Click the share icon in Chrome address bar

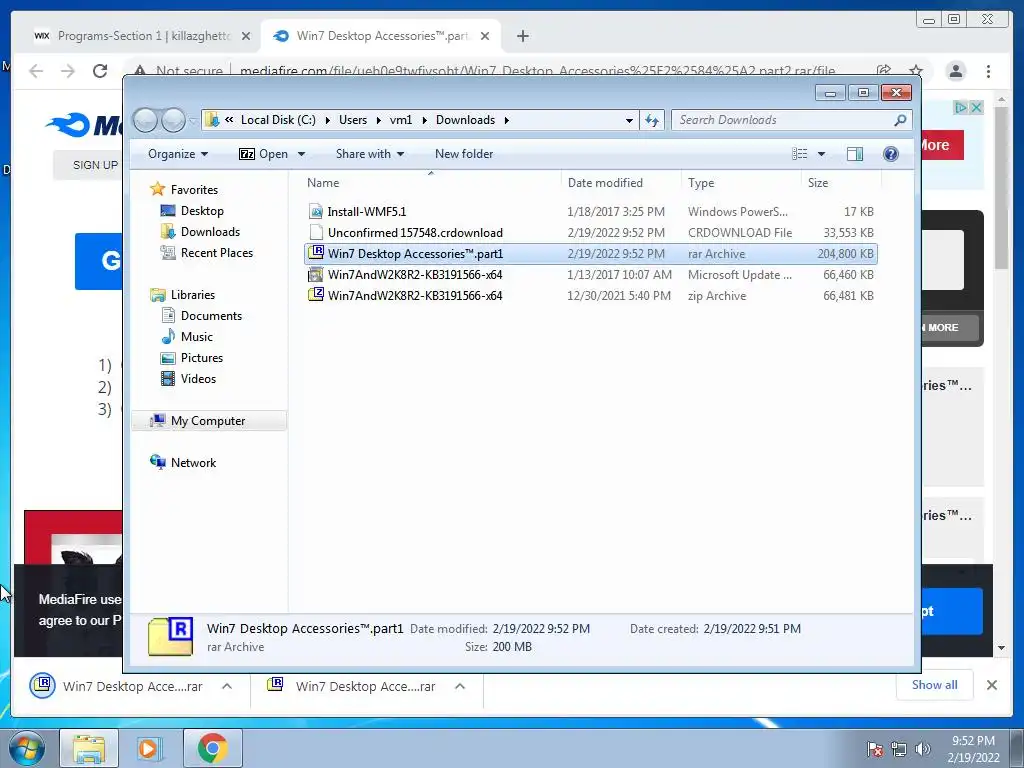pos(884,71)
